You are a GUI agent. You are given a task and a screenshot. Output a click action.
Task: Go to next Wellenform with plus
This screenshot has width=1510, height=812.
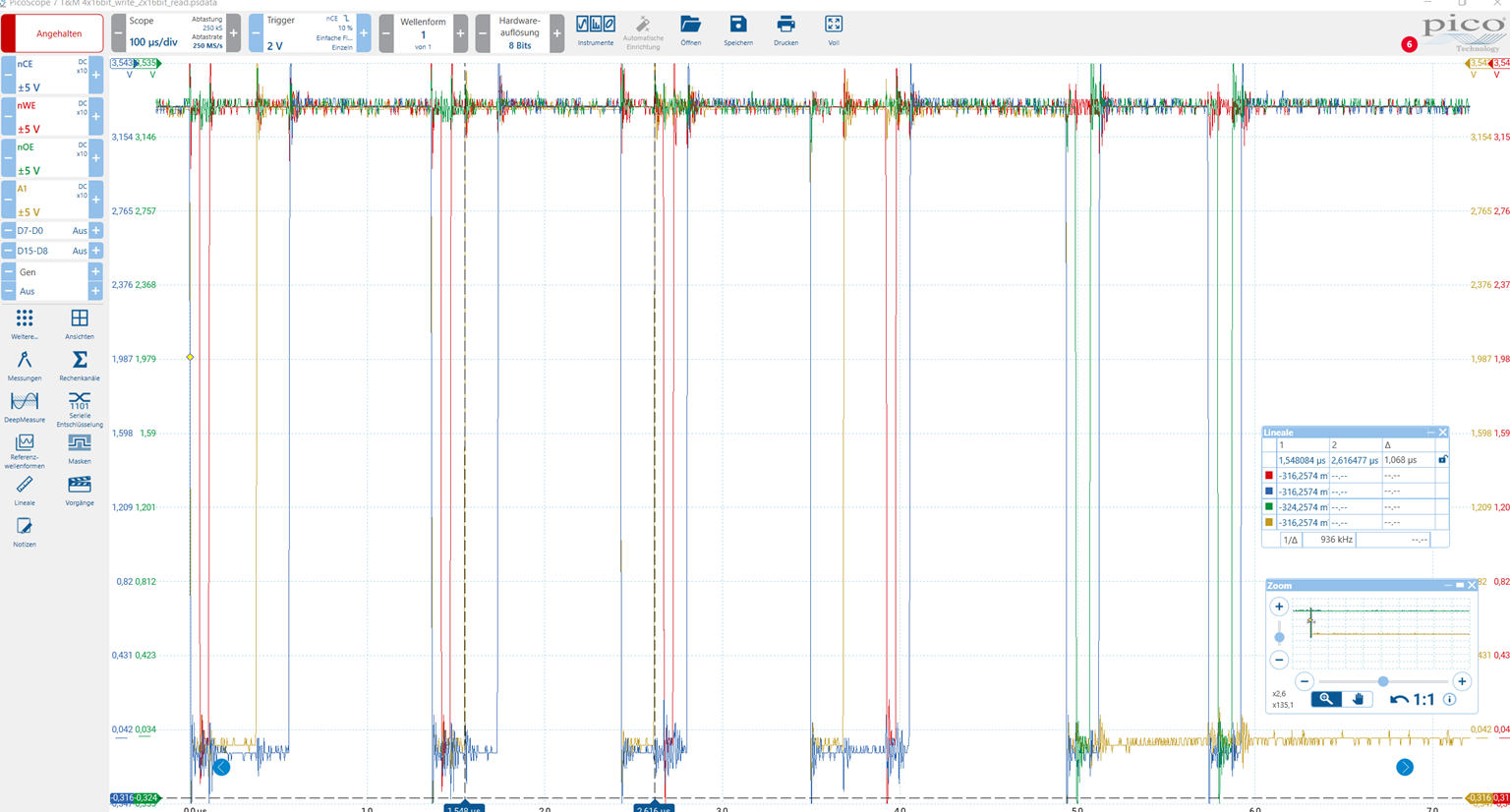460,33
